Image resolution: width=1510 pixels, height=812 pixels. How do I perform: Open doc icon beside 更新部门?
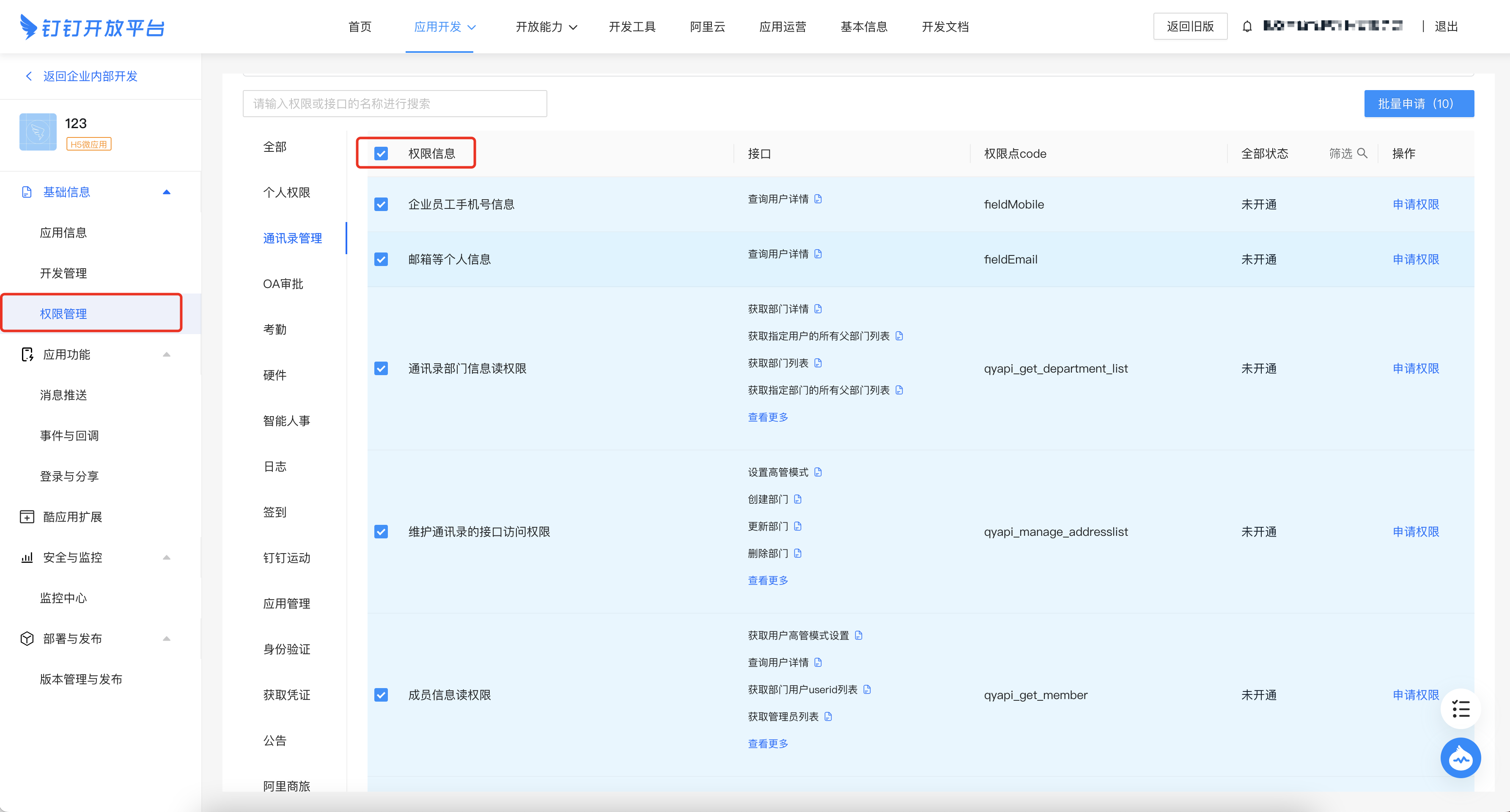tap(797, 526)
